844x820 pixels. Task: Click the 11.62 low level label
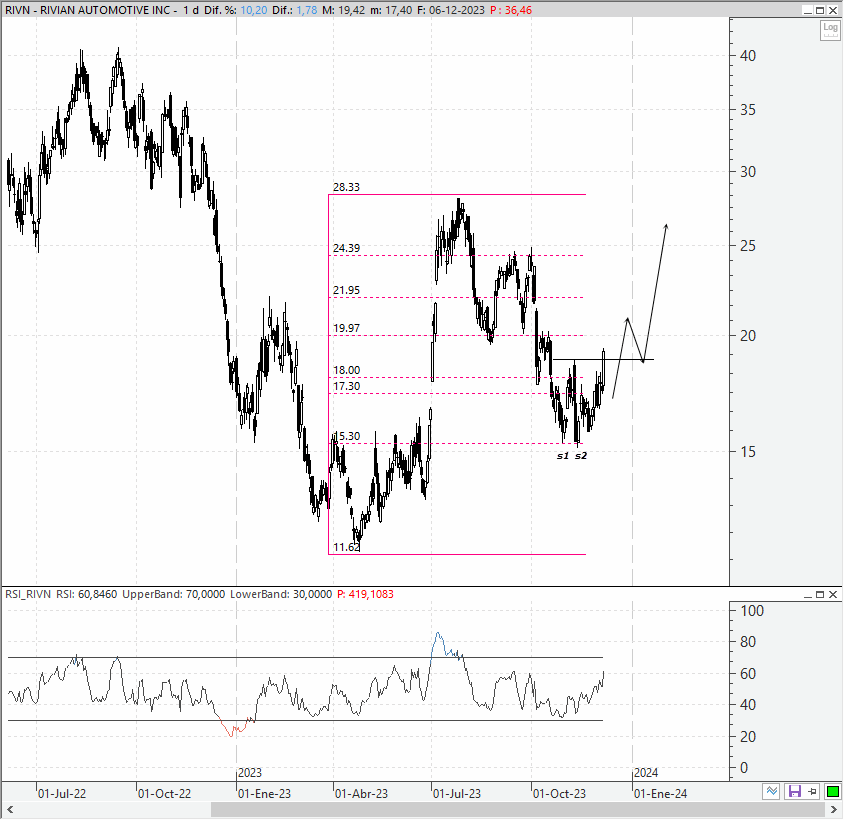(x=346, y=548)
